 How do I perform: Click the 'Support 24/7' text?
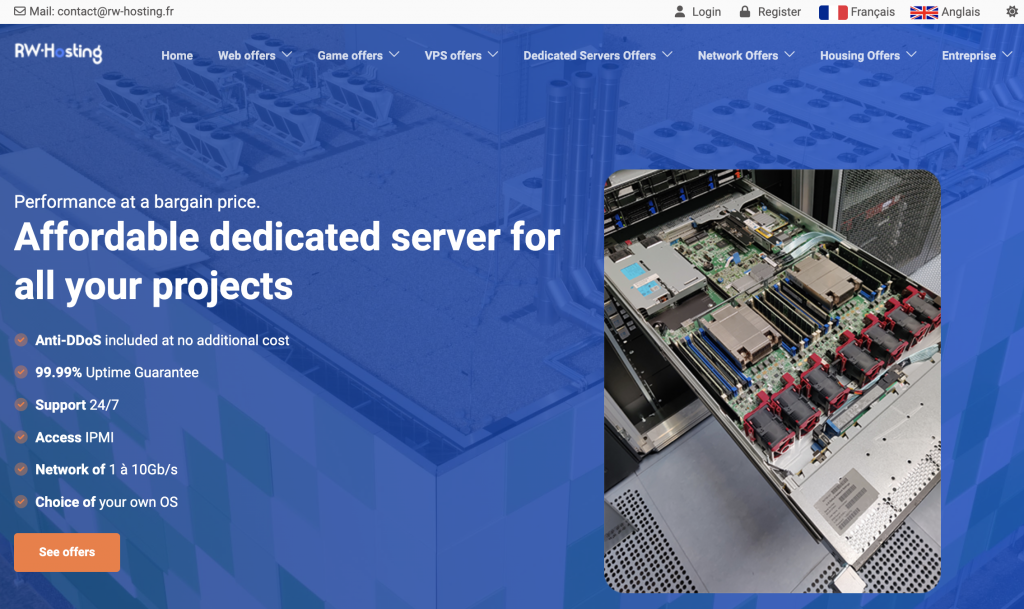pos(77,405)
